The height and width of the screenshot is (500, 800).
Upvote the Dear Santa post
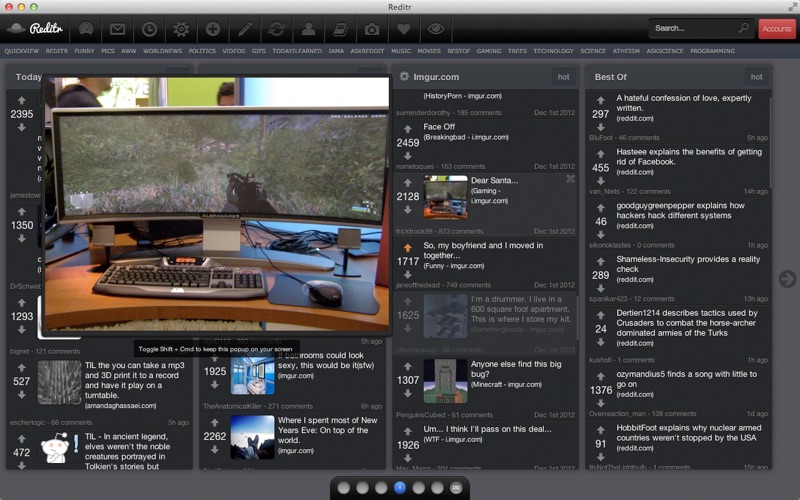[x=408, y=183]
